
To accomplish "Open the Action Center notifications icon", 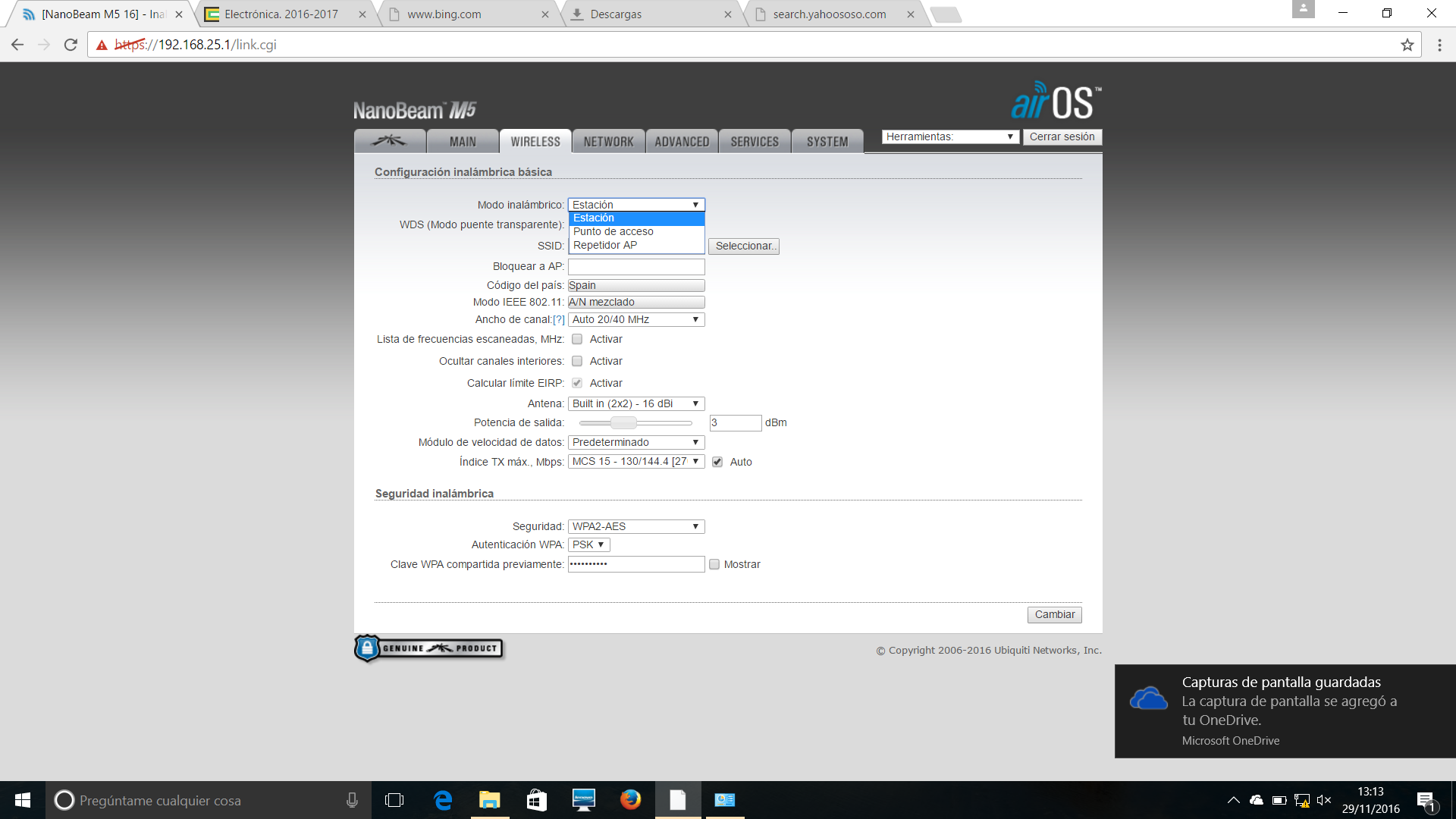I will tap(1426, 801).
